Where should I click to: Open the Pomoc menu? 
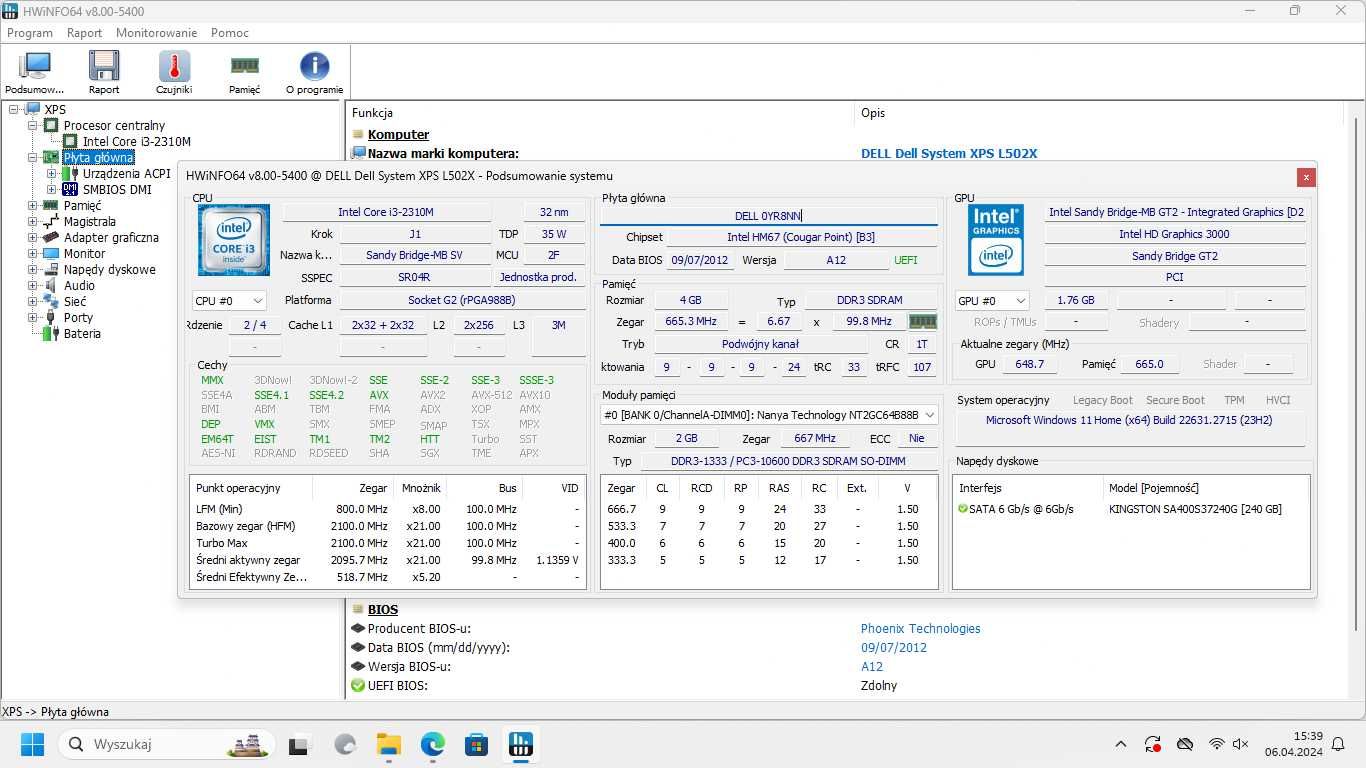pyautogui.click(x=230, y=33)
